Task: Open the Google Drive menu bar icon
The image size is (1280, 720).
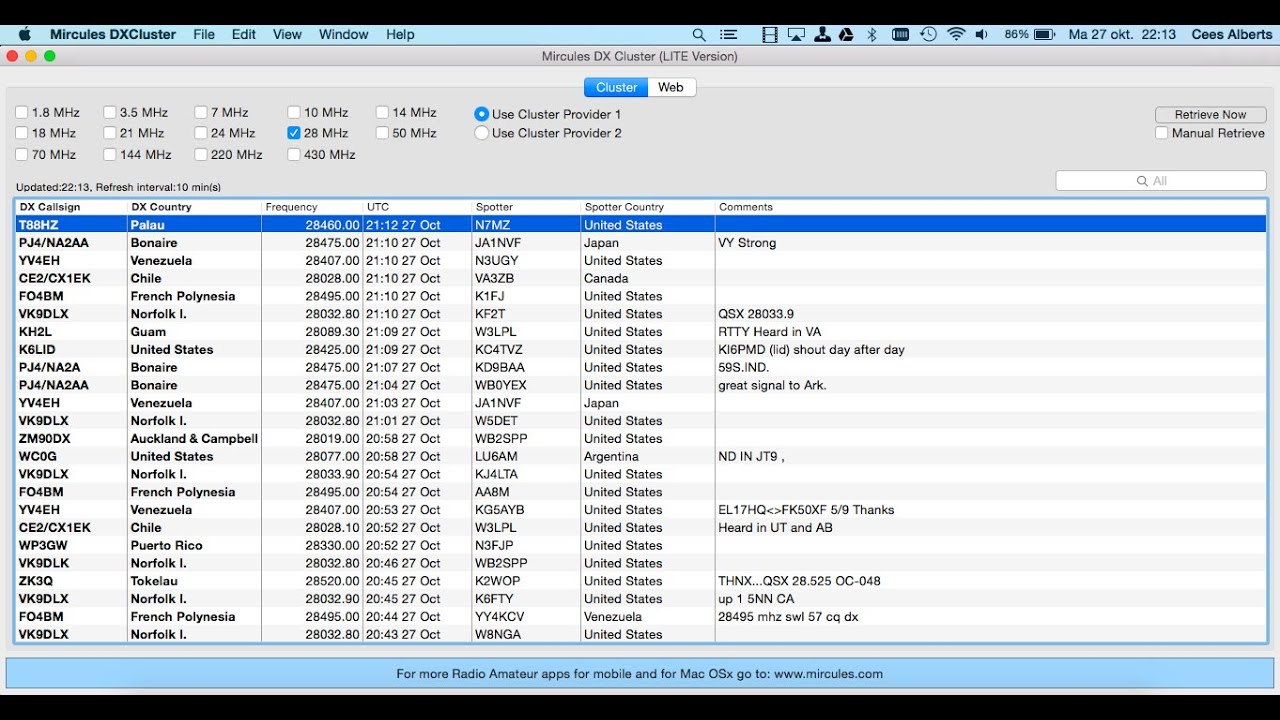Action: click(x=846, y=34)
